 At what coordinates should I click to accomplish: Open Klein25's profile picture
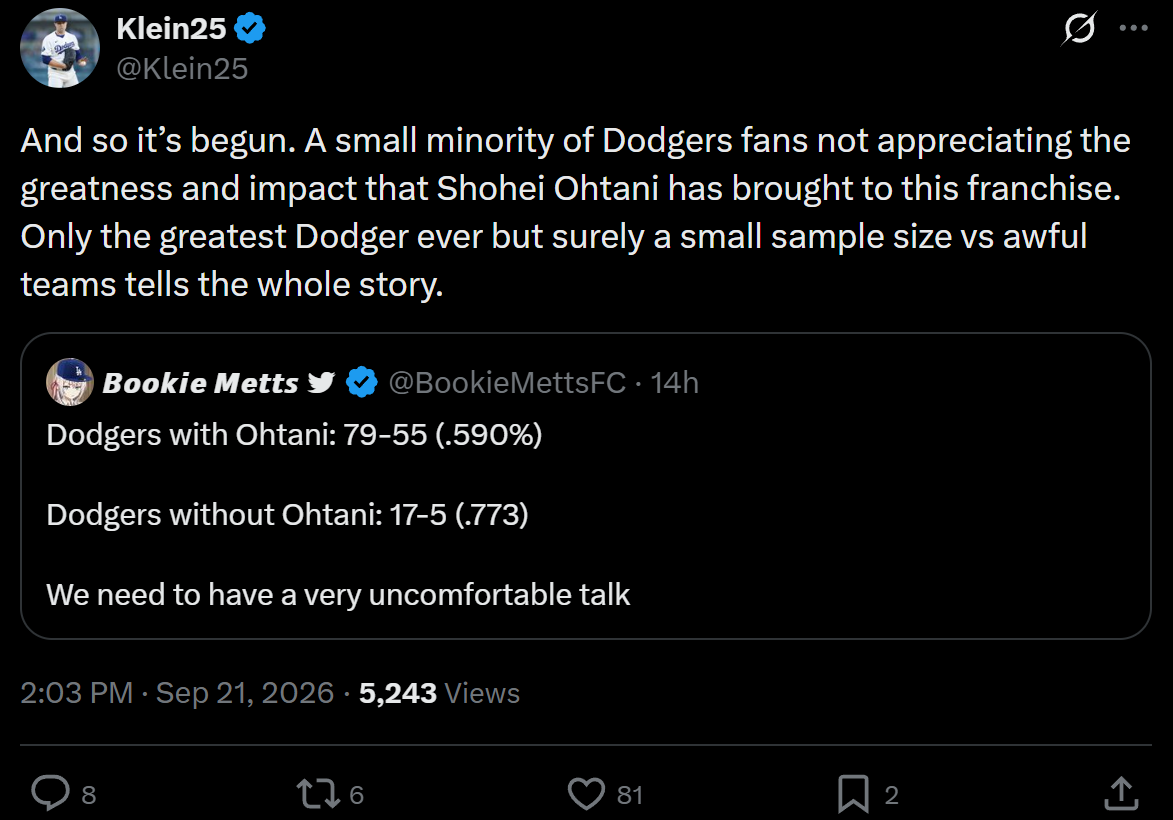60,48
